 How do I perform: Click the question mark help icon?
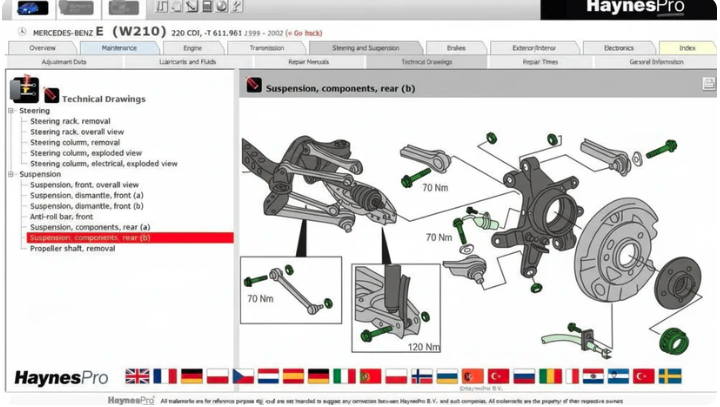(x=236, y=6)
